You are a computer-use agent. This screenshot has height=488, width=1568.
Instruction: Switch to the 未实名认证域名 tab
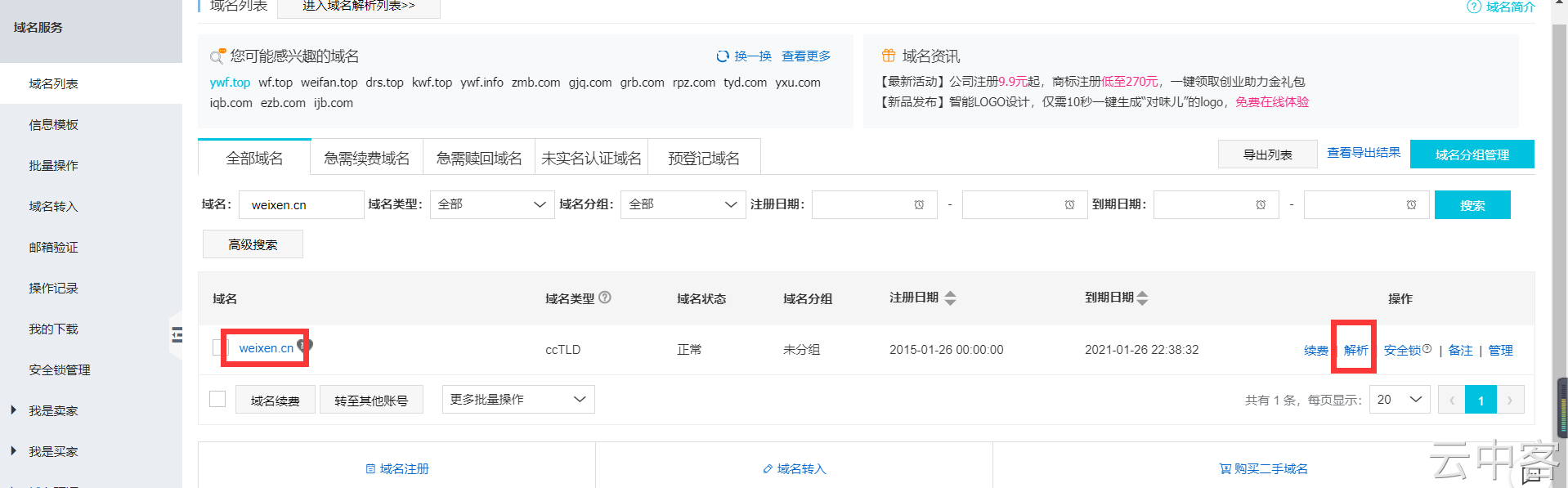tap(591, 158)
